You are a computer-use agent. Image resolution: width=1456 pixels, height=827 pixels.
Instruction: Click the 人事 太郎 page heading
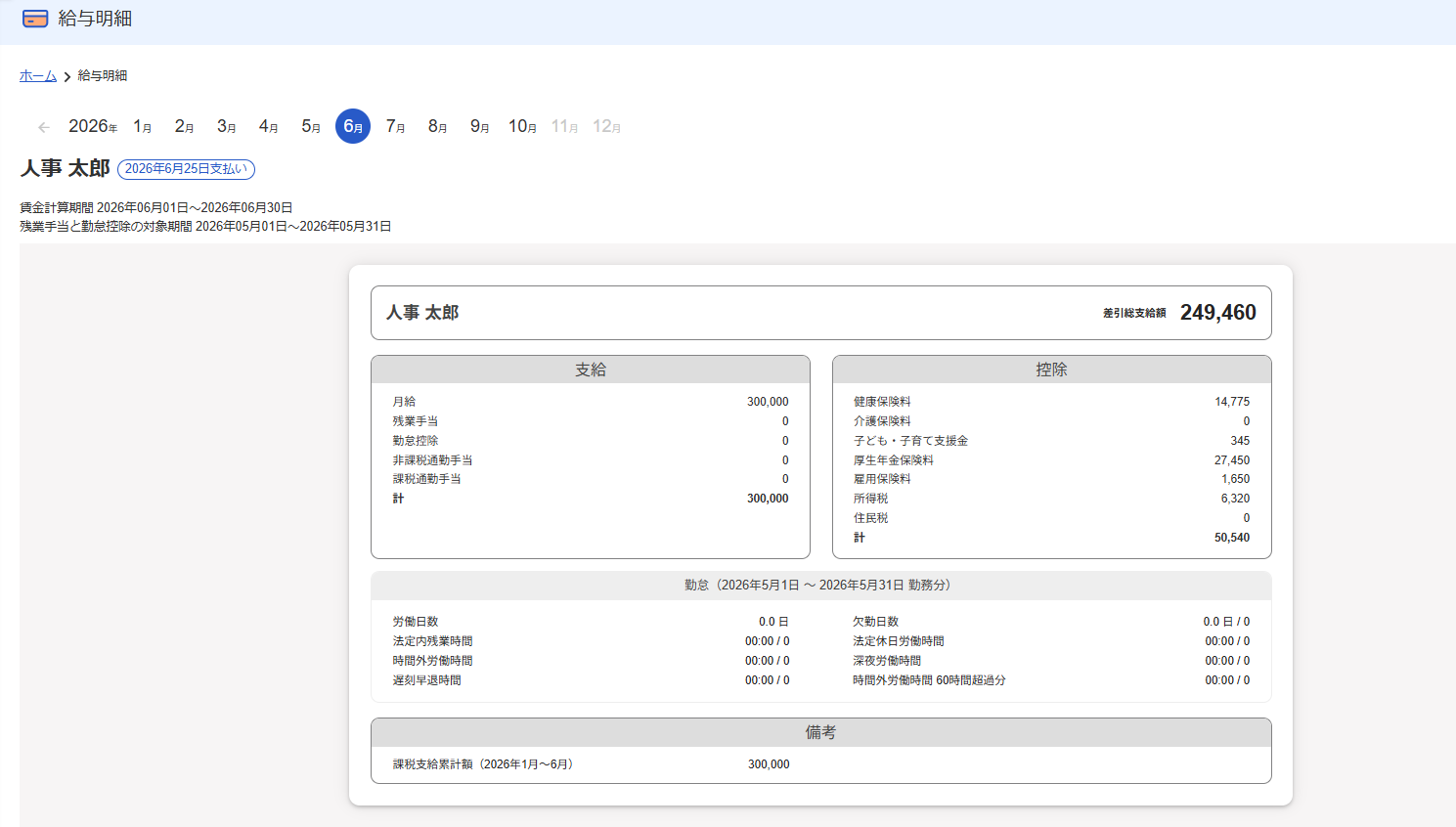click(65, 168)
